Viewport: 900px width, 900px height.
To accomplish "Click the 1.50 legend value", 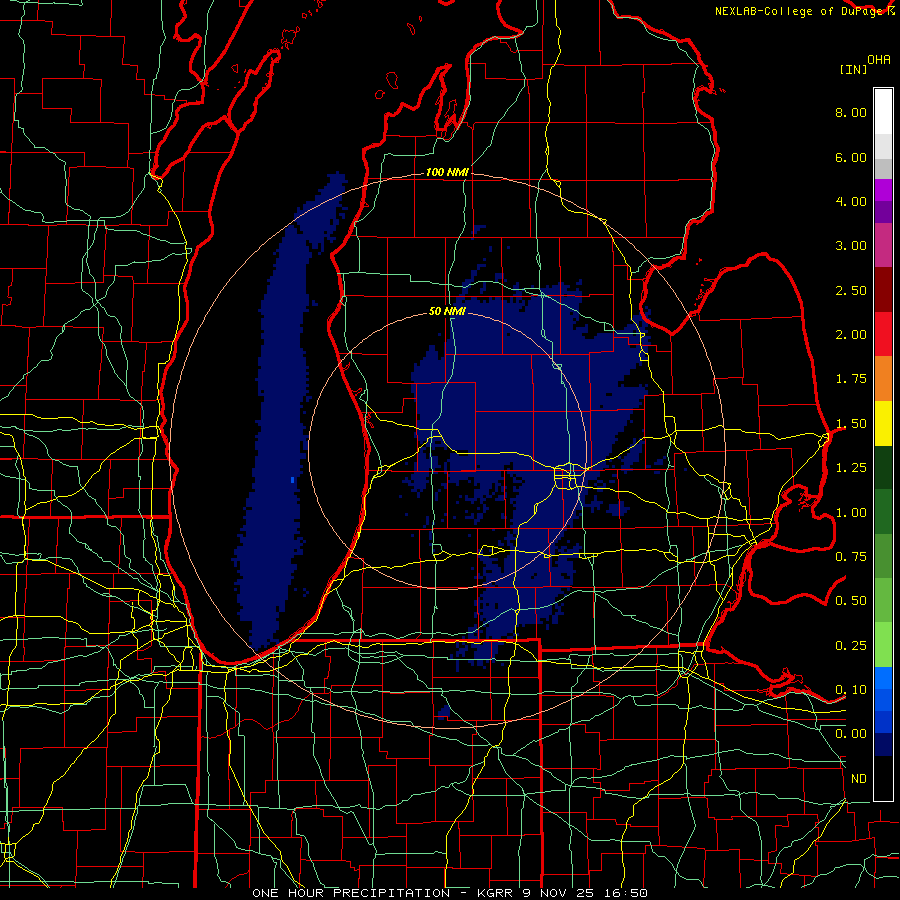I will tap(851, 424).
